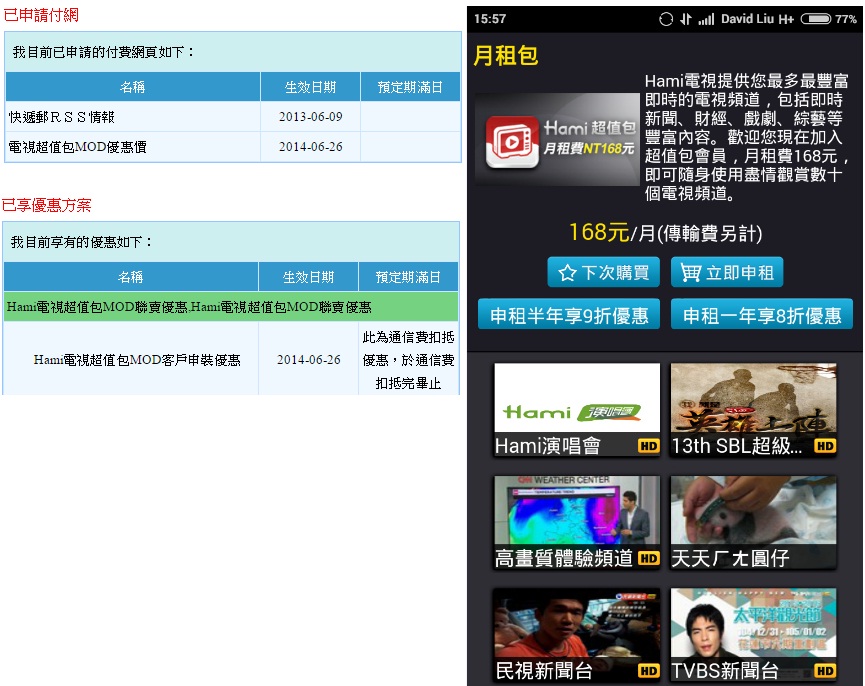865x686 pixels.
Task: Click the 此為通信費扣抵優惠 note
Action: 408,360
